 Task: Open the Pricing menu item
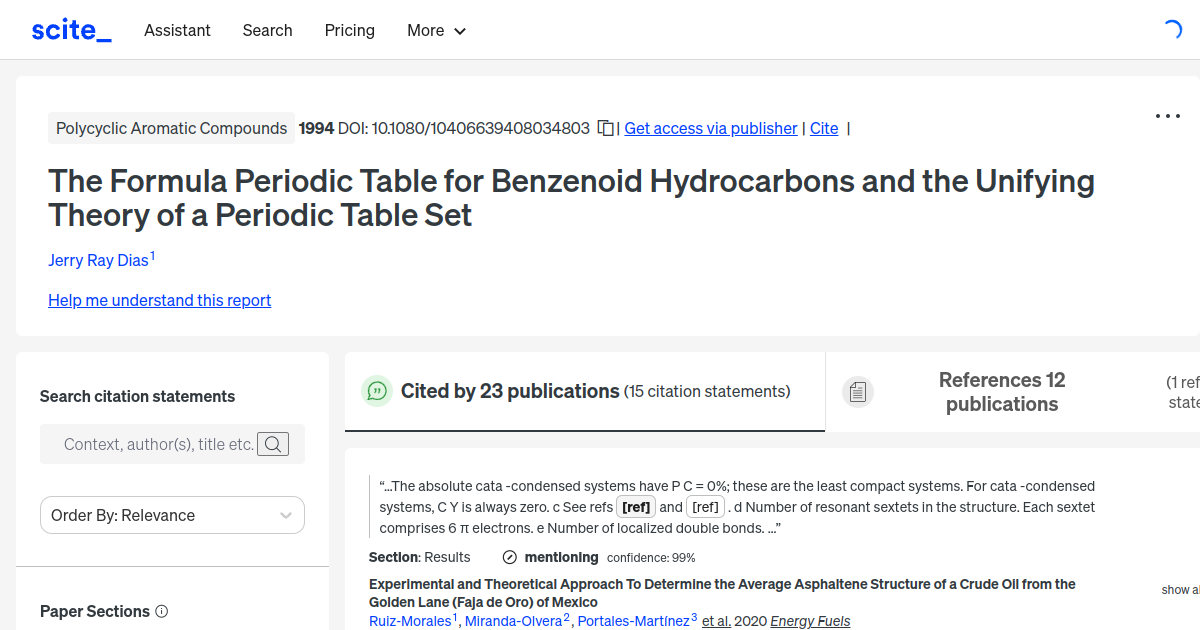click(349, 31)
